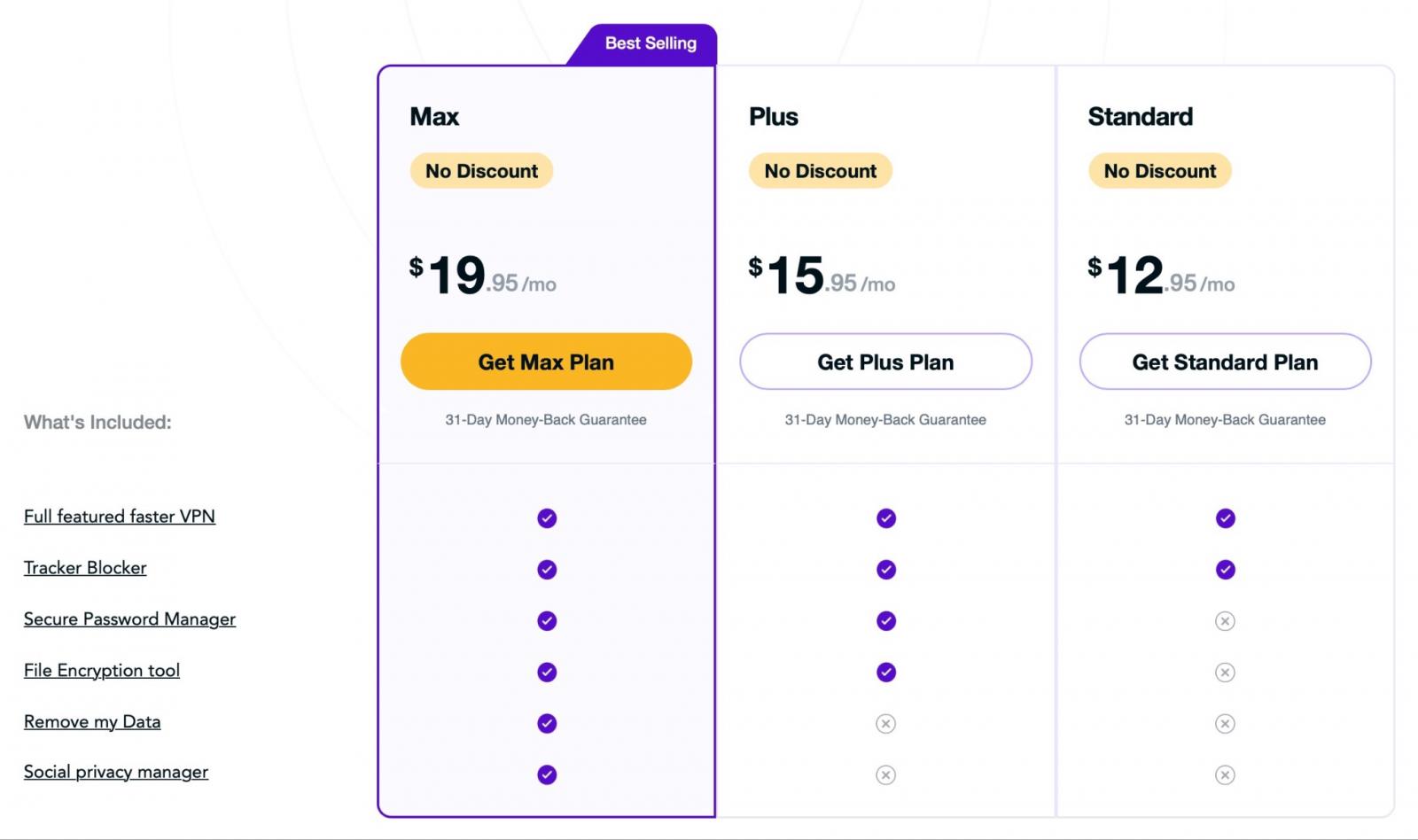This screenshot has height=840, width=1418.
Task: Click Standard plan's File Encryption X icon
Action: click(1225, 673)
